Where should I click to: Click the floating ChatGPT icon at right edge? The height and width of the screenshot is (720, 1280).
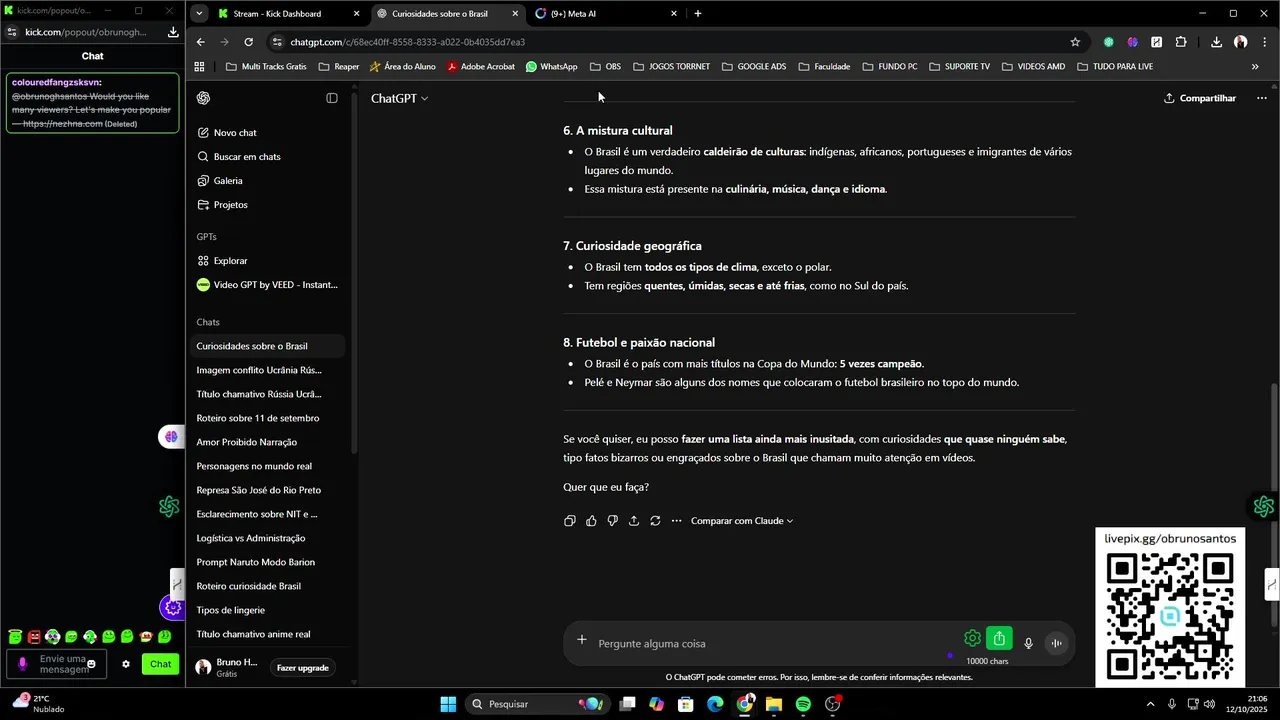tap(1264, 506)
